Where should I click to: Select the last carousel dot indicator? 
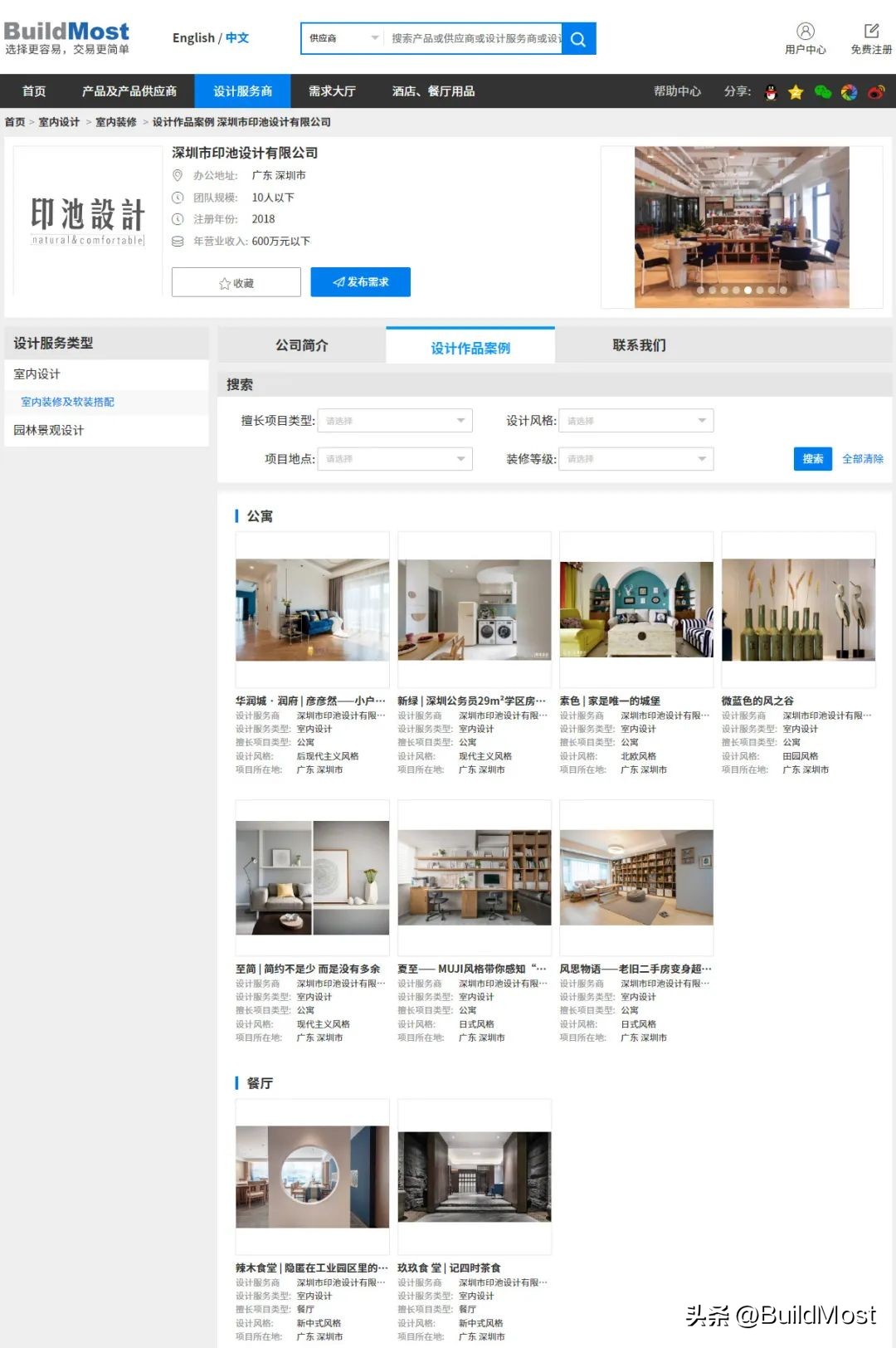783,291
